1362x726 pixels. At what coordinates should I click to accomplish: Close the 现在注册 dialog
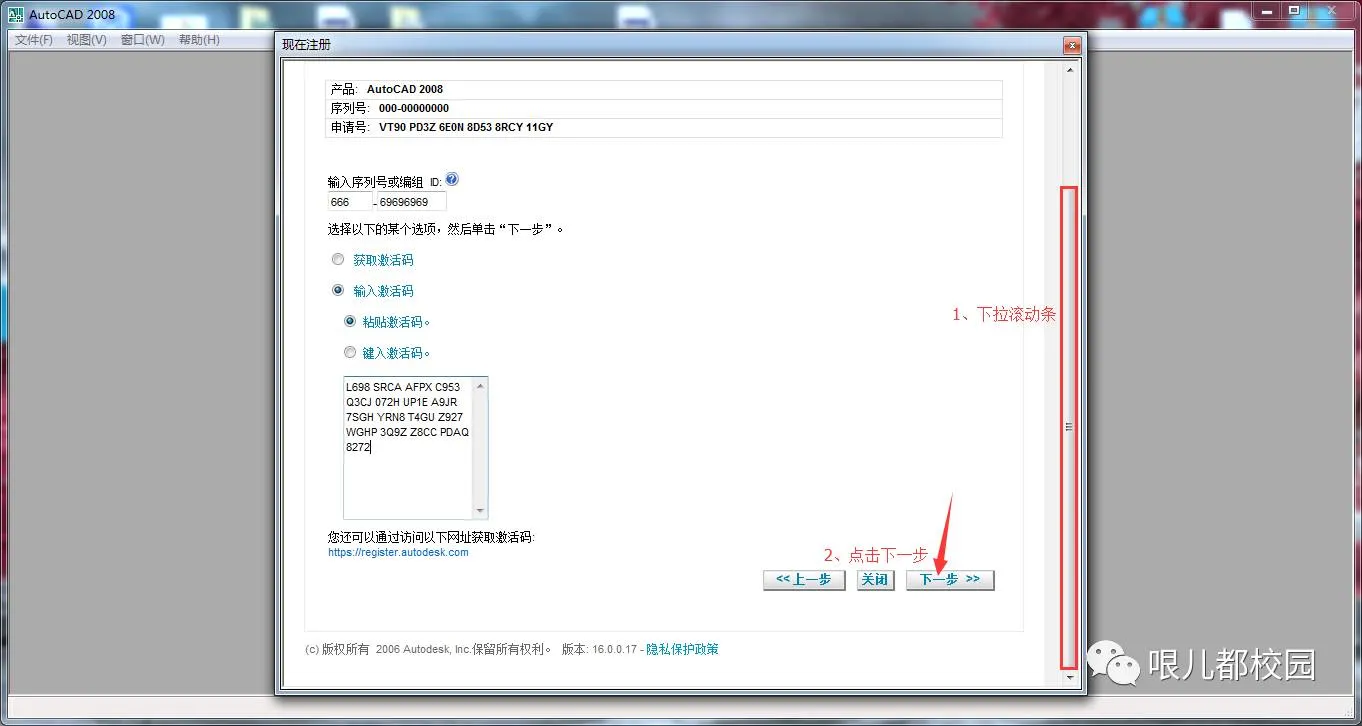click(x=1071, y=45)
